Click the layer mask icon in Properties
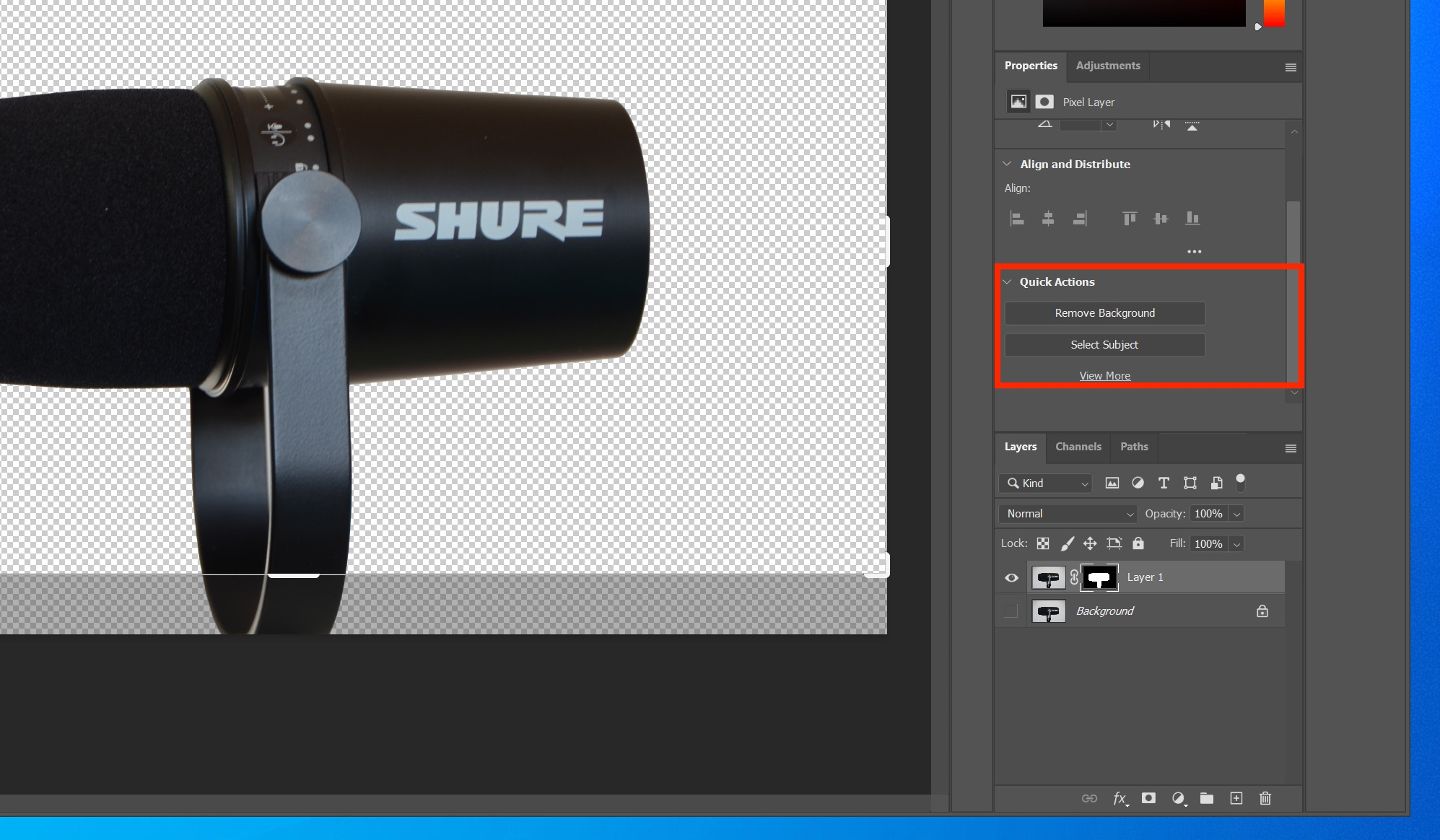 (1044, 102)
